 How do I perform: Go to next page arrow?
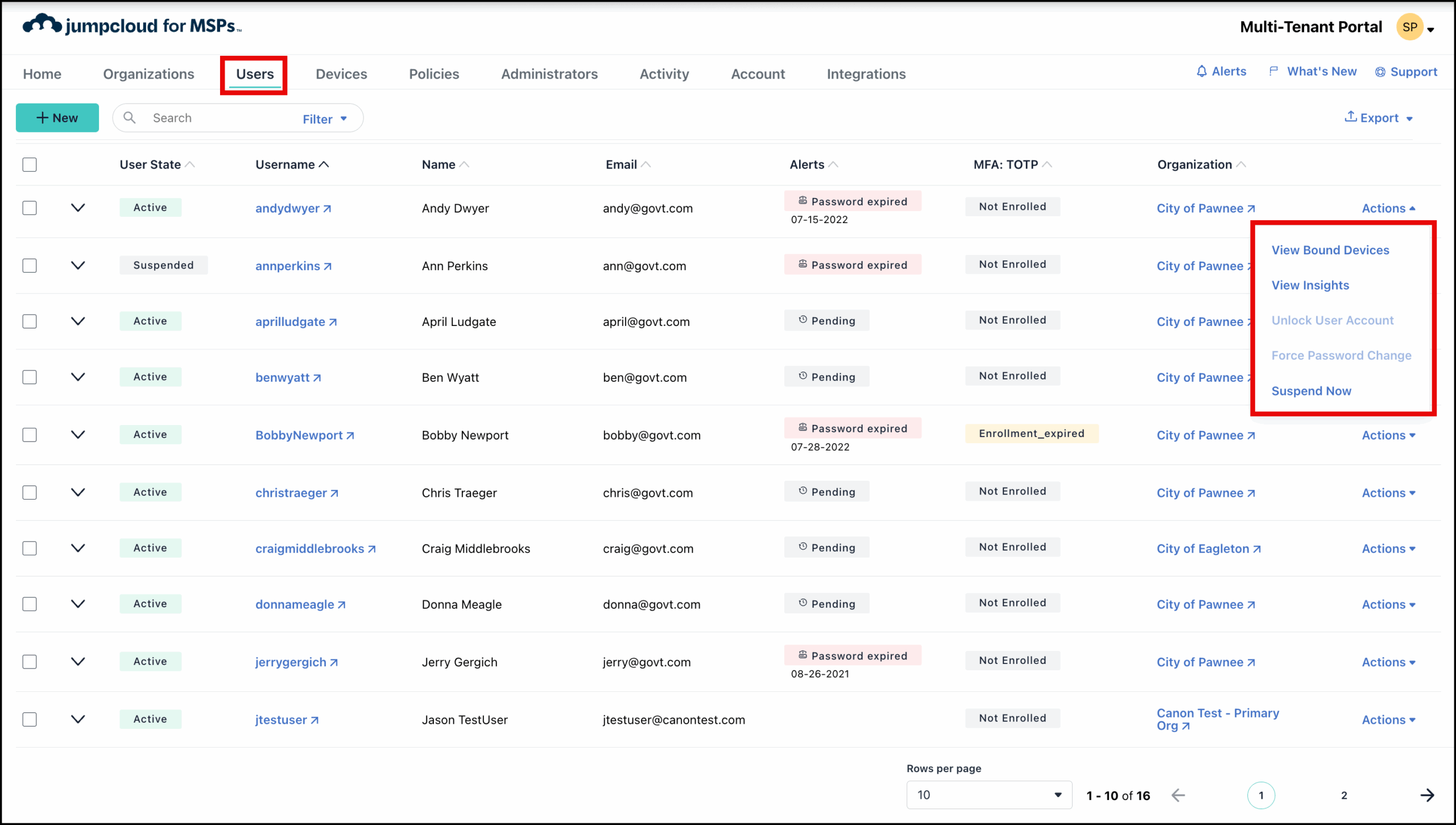pyautogui.click(x=1426, y=795)
